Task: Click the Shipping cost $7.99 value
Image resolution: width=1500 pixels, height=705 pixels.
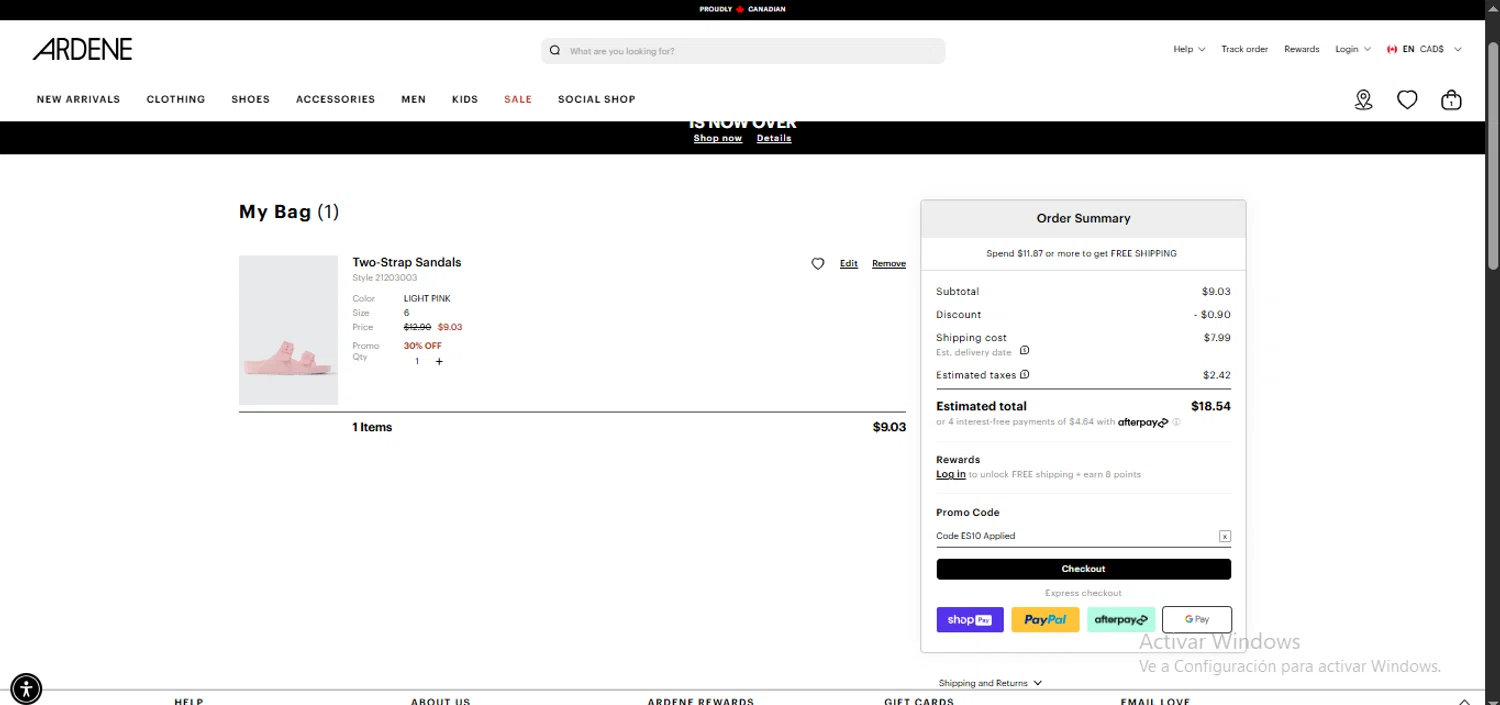Action: 1217,338
